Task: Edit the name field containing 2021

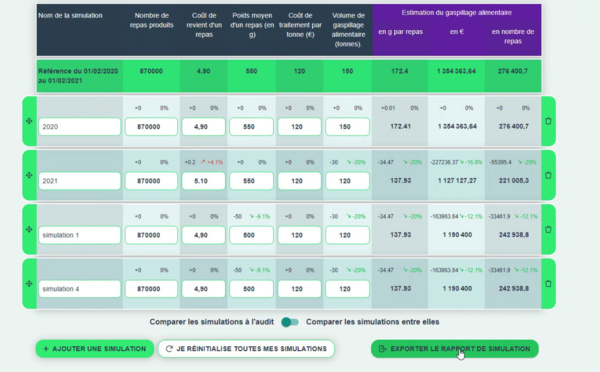Action: (x=80, y=181)
